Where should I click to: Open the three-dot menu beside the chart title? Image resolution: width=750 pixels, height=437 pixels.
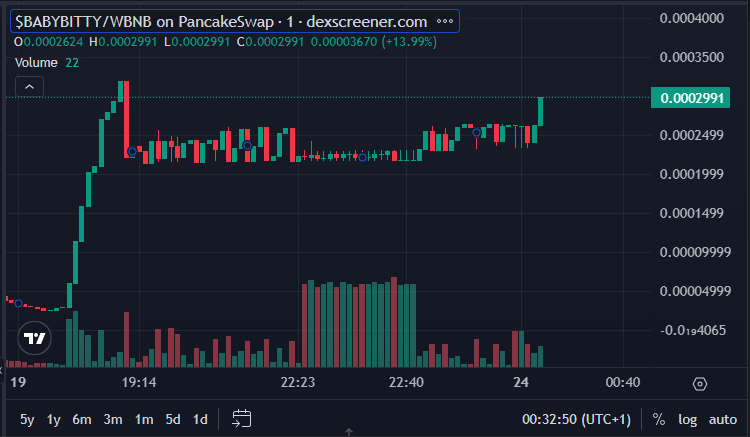tap(445, 22)
